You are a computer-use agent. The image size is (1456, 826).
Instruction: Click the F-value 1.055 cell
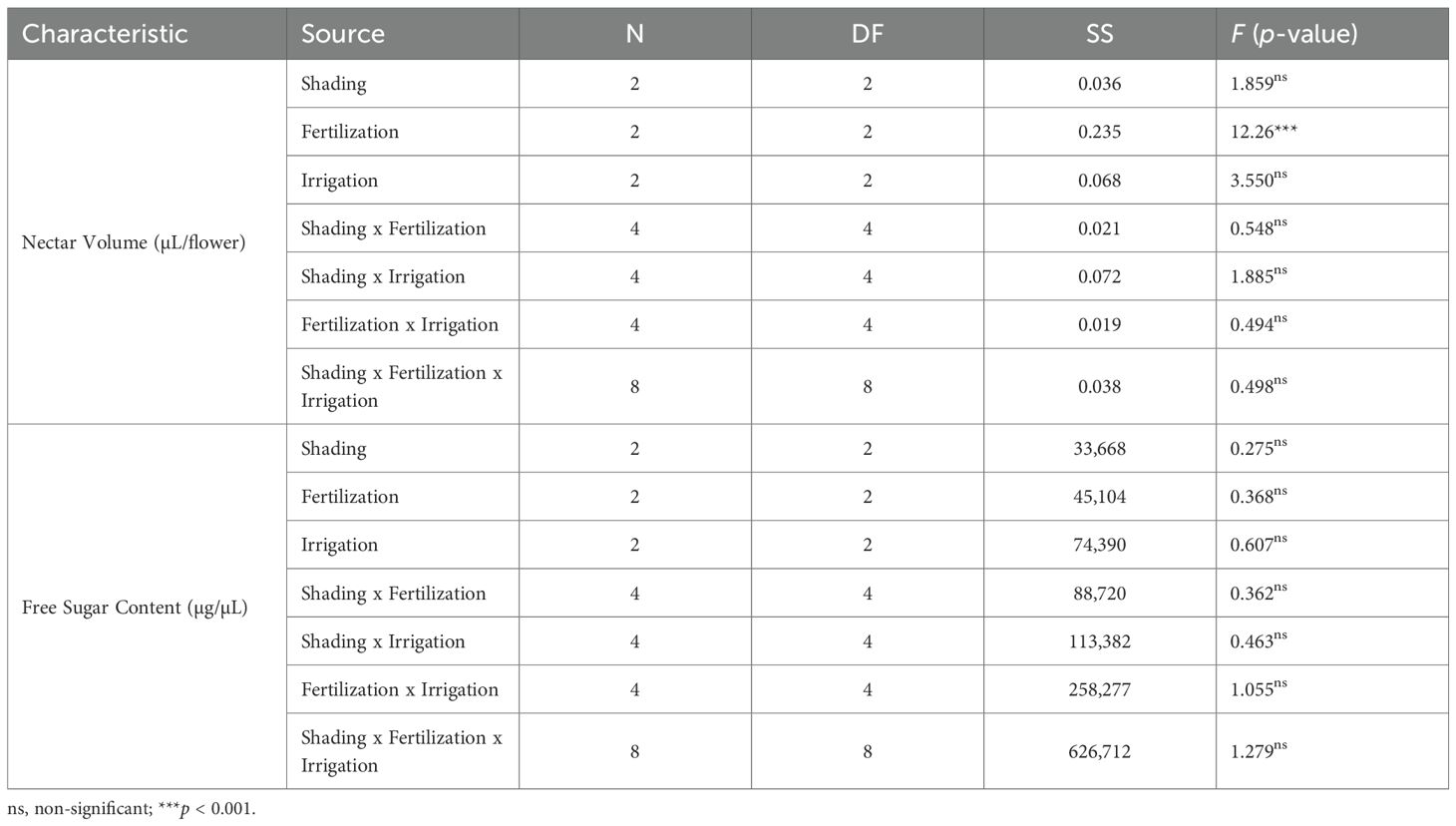click(x=1258, y=689)
